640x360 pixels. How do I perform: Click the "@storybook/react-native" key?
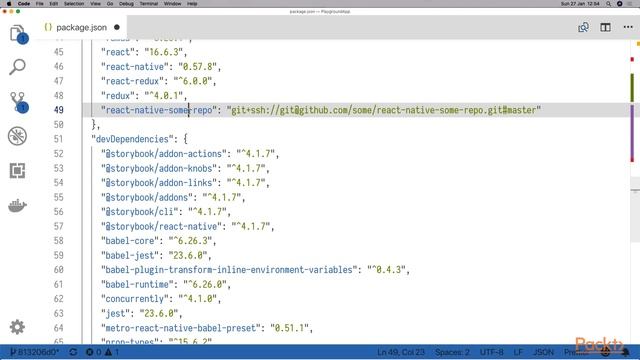tap(161, 226)
